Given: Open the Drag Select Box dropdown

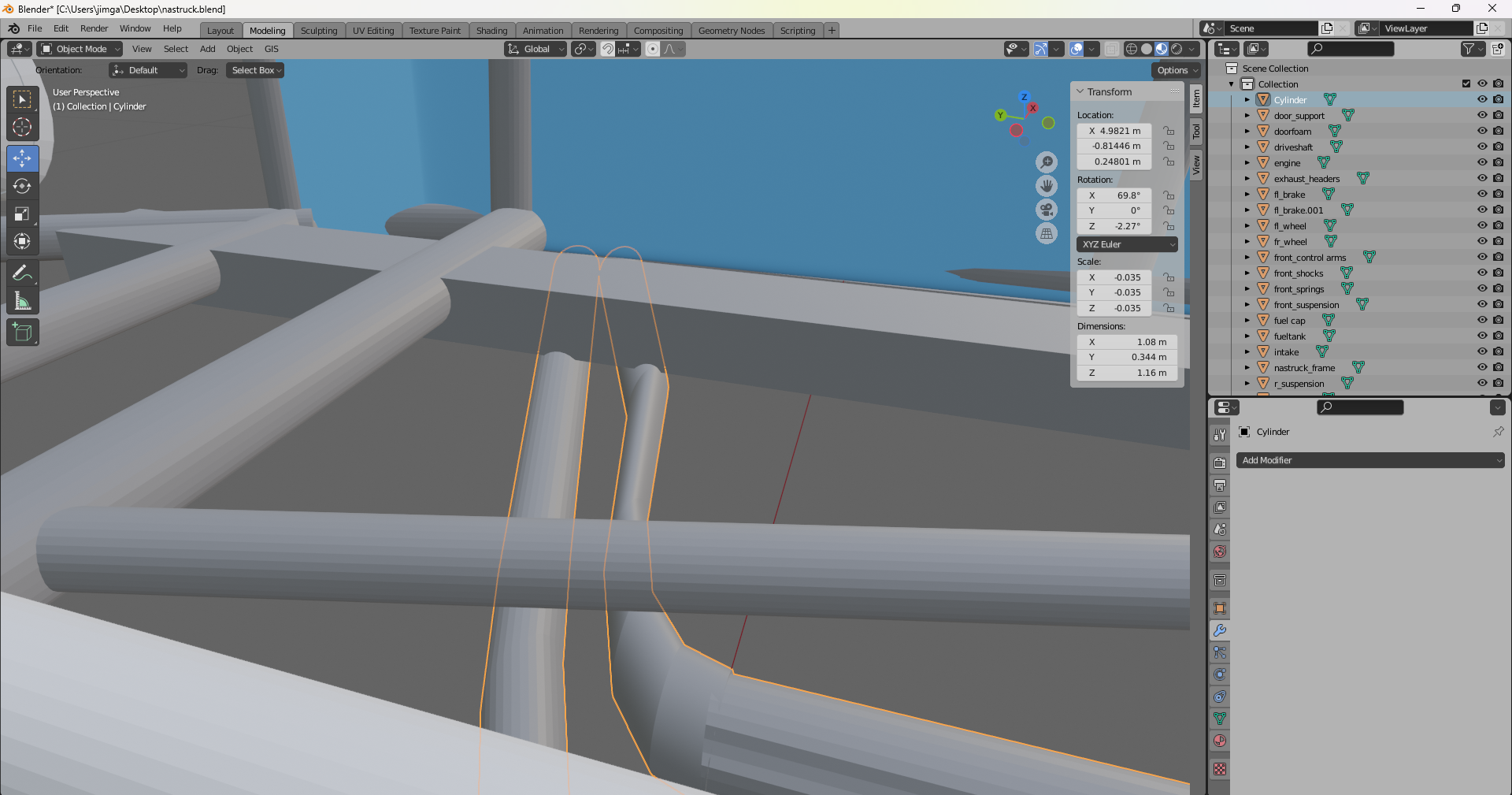Looking at the screenshot, I should pyautogui.click(x=255, y=70).
